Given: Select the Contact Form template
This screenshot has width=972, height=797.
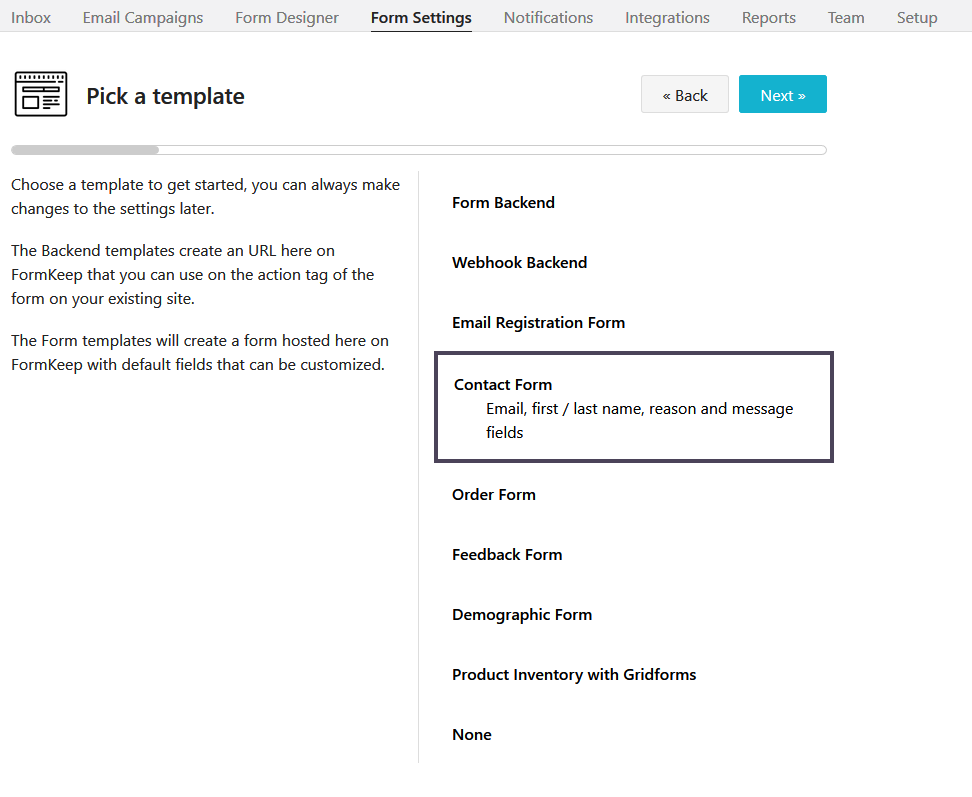Looking at the screenshot, I should 634,407.
